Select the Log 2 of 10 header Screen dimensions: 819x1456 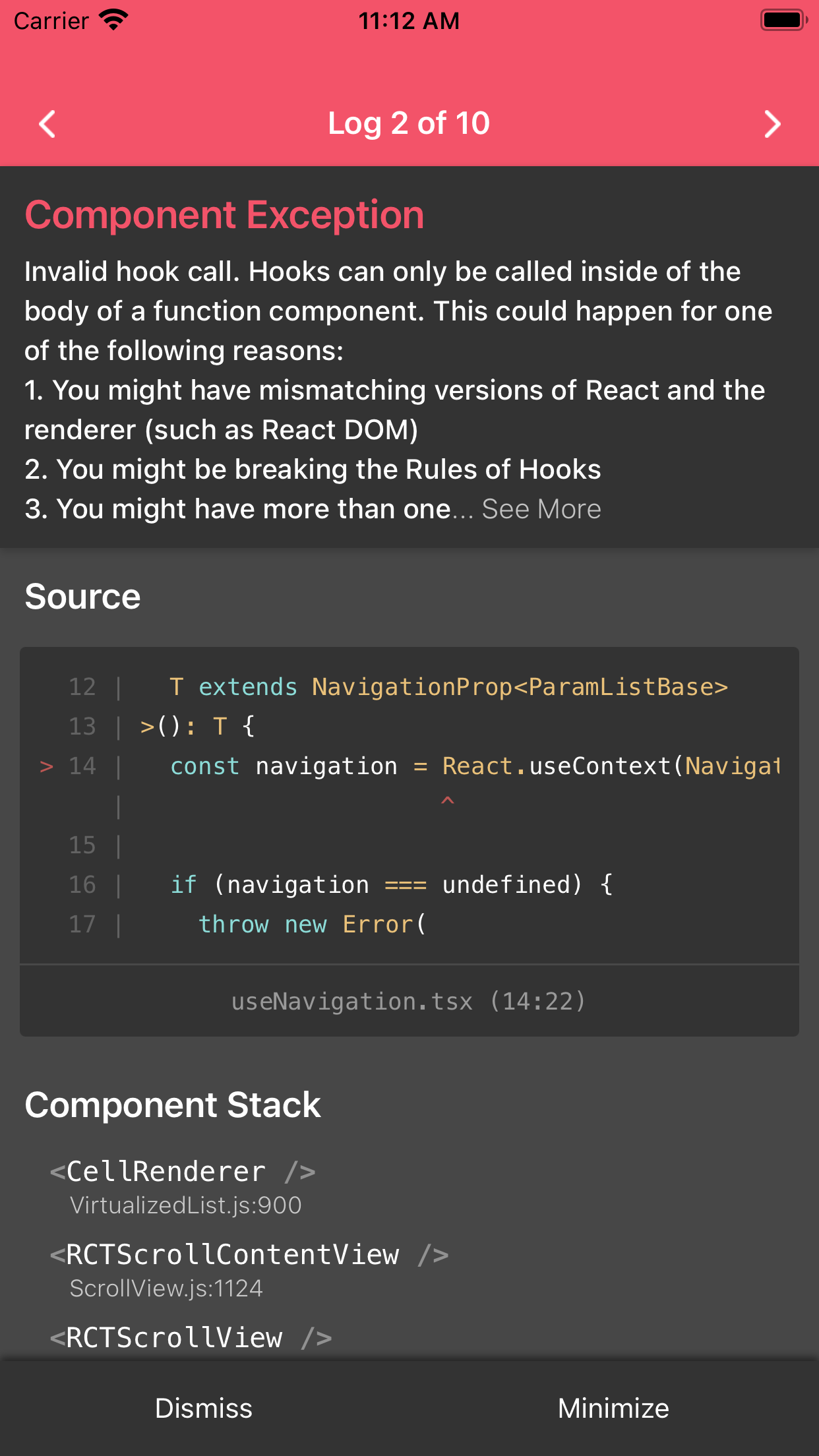(x=409, y=123)
